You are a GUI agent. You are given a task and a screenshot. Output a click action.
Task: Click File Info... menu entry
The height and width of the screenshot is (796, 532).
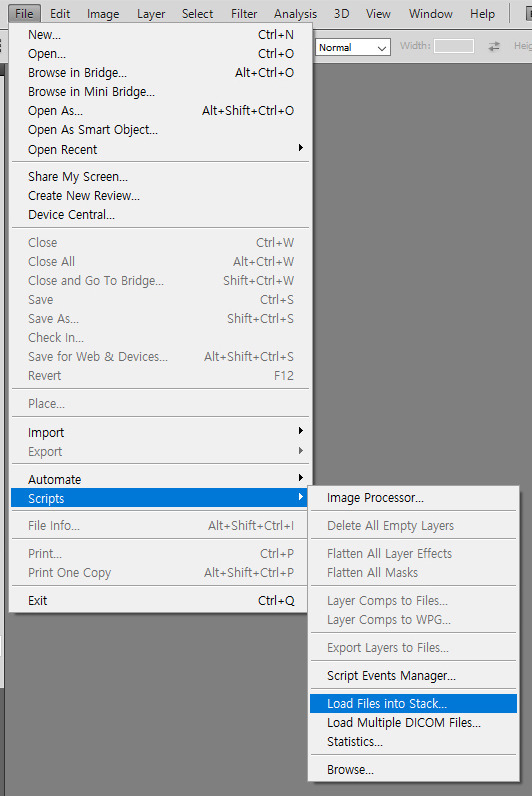(x=160, y=525)
